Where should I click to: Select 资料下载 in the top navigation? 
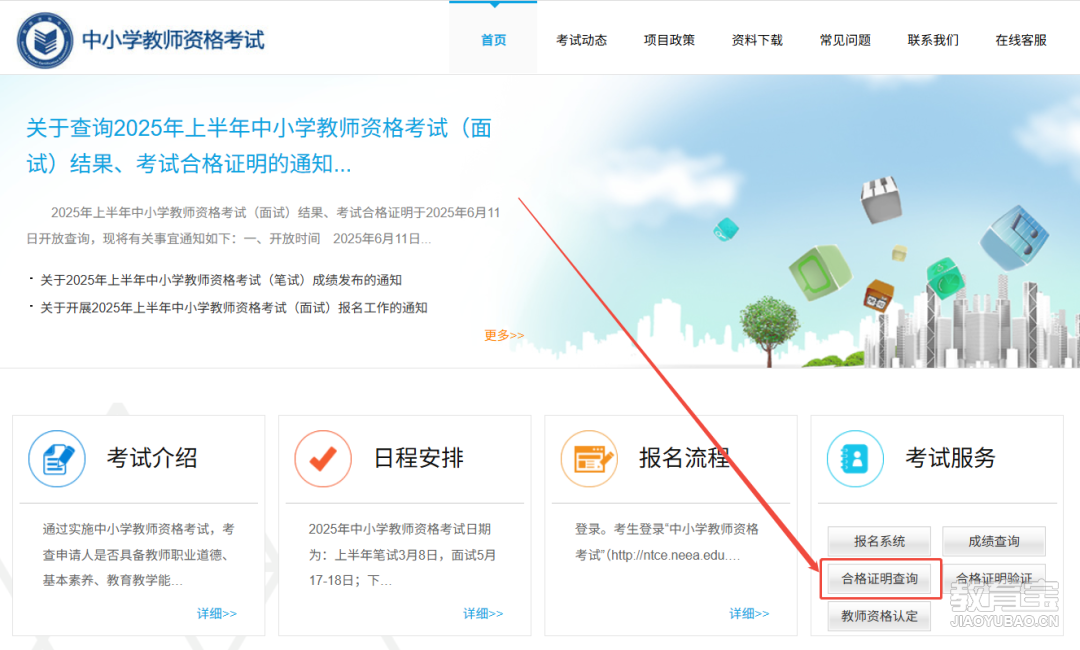[757, 40]
